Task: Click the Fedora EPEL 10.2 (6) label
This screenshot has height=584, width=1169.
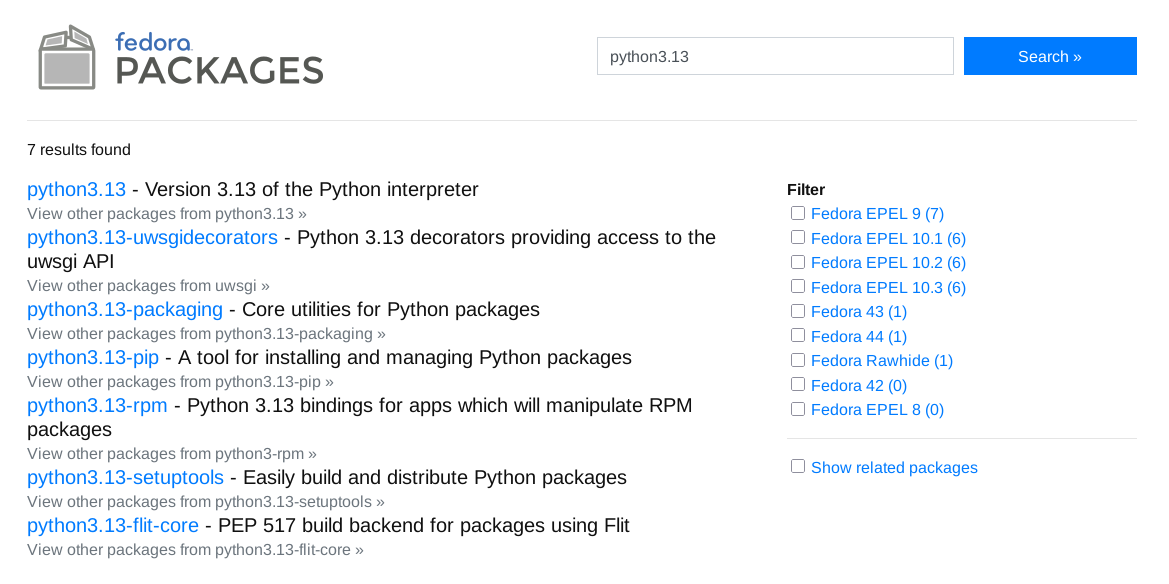Action: point(889,263)
